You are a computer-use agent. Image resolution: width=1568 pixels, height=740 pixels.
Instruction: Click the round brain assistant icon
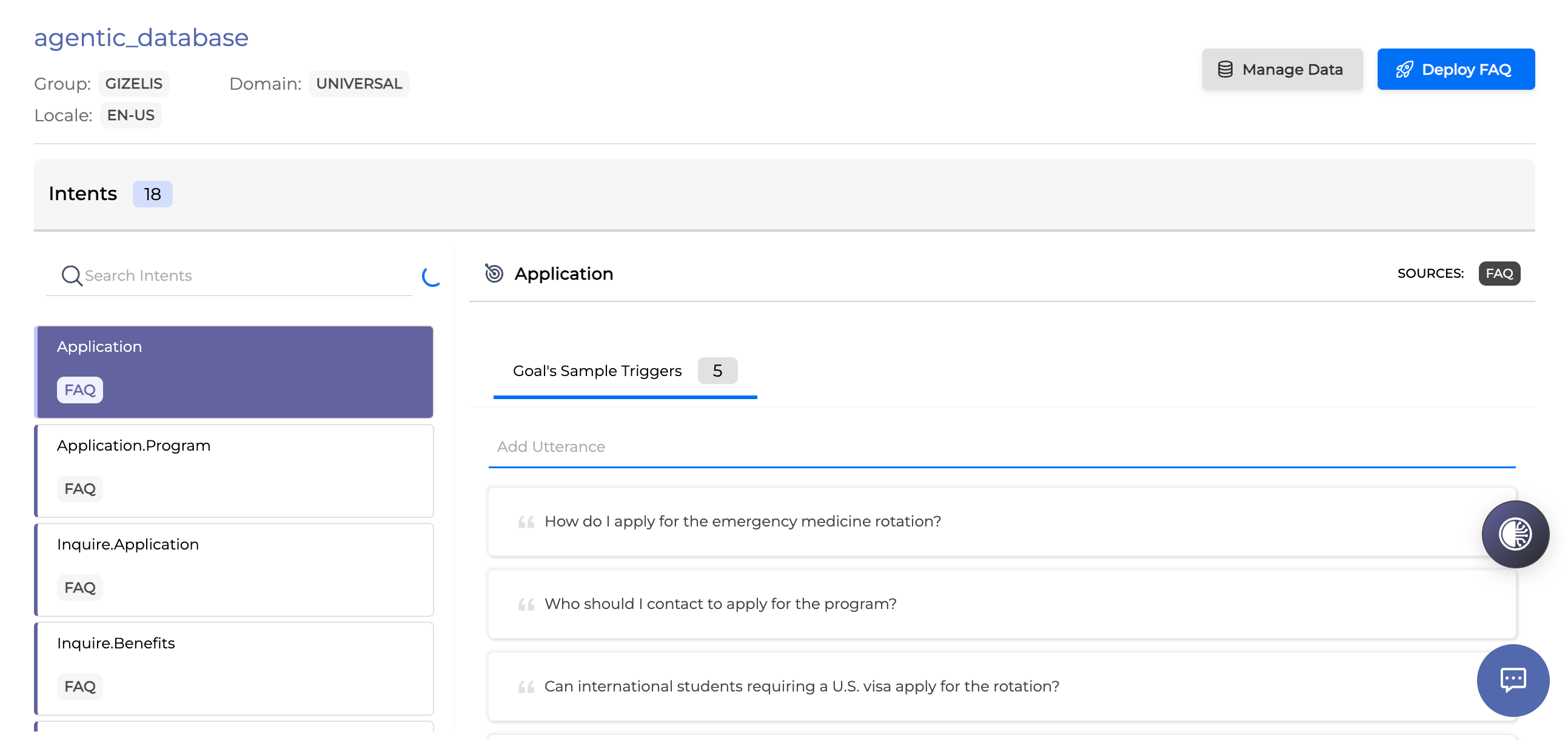[x=1515, y=534]
